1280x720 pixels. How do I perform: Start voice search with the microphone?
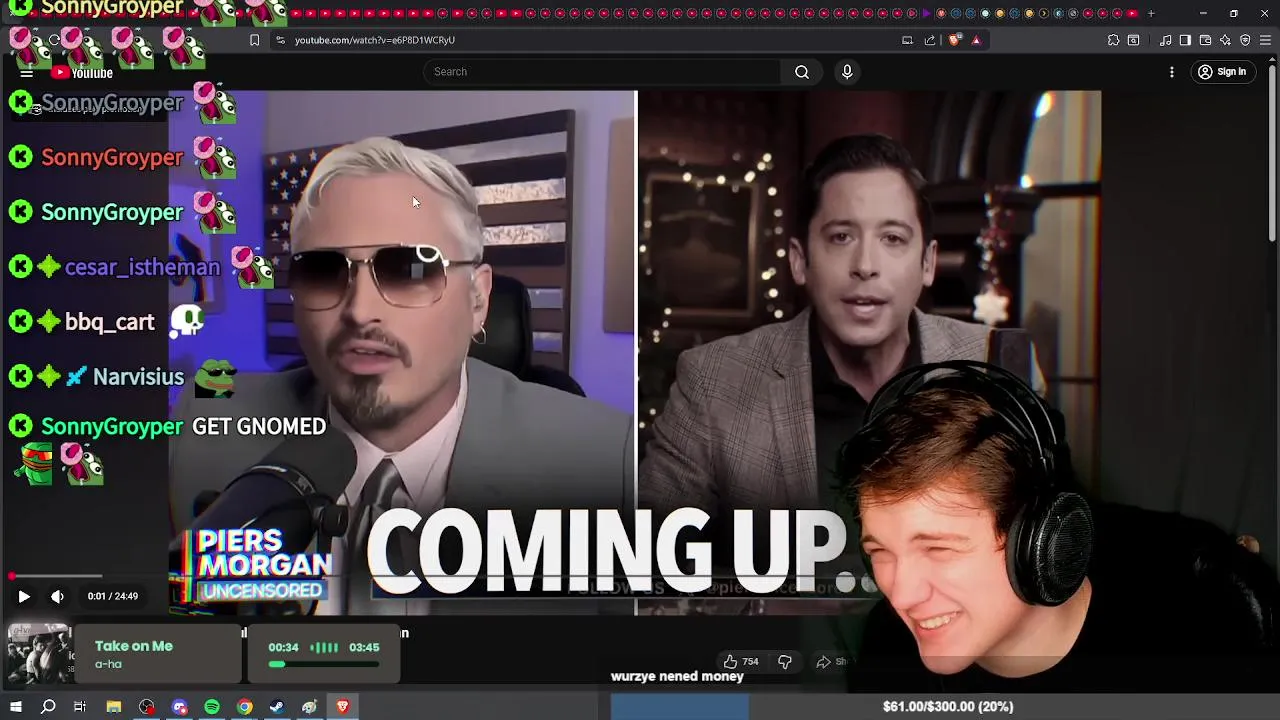point(847,72)
